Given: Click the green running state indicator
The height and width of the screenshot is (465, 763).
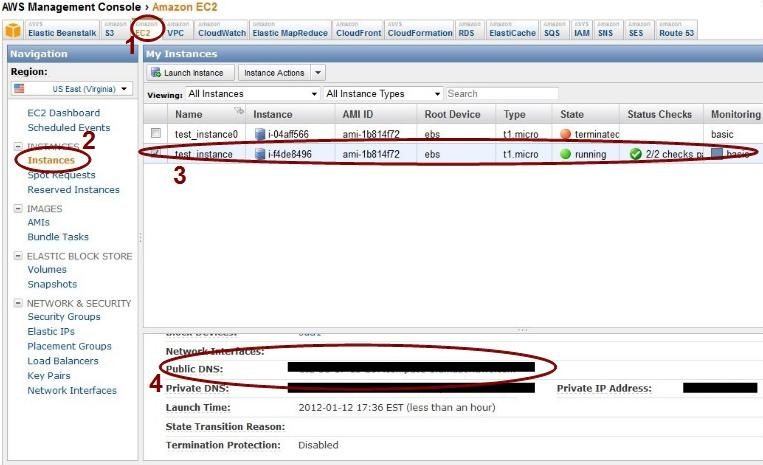Looking at the screenshot, I should click(x=565, y=154).
